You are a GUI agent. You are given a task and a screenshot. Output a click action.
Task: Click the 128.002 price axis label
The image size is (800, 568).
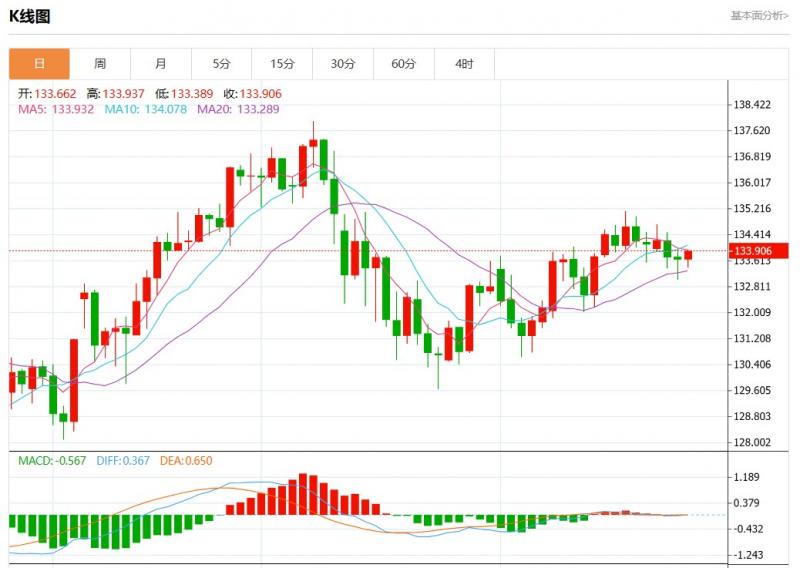(x=752, y=442)
